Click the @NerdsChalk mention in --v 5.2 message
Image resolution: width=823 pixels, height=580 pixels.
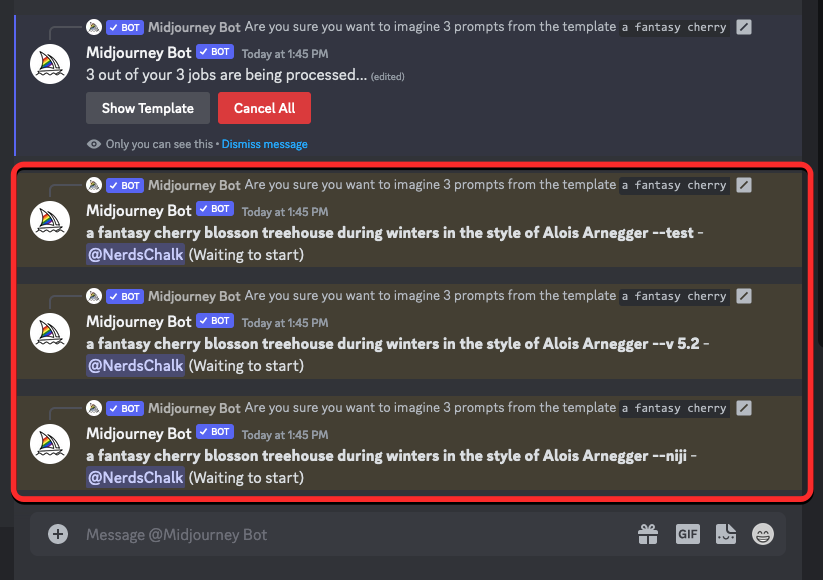point(135,365)
